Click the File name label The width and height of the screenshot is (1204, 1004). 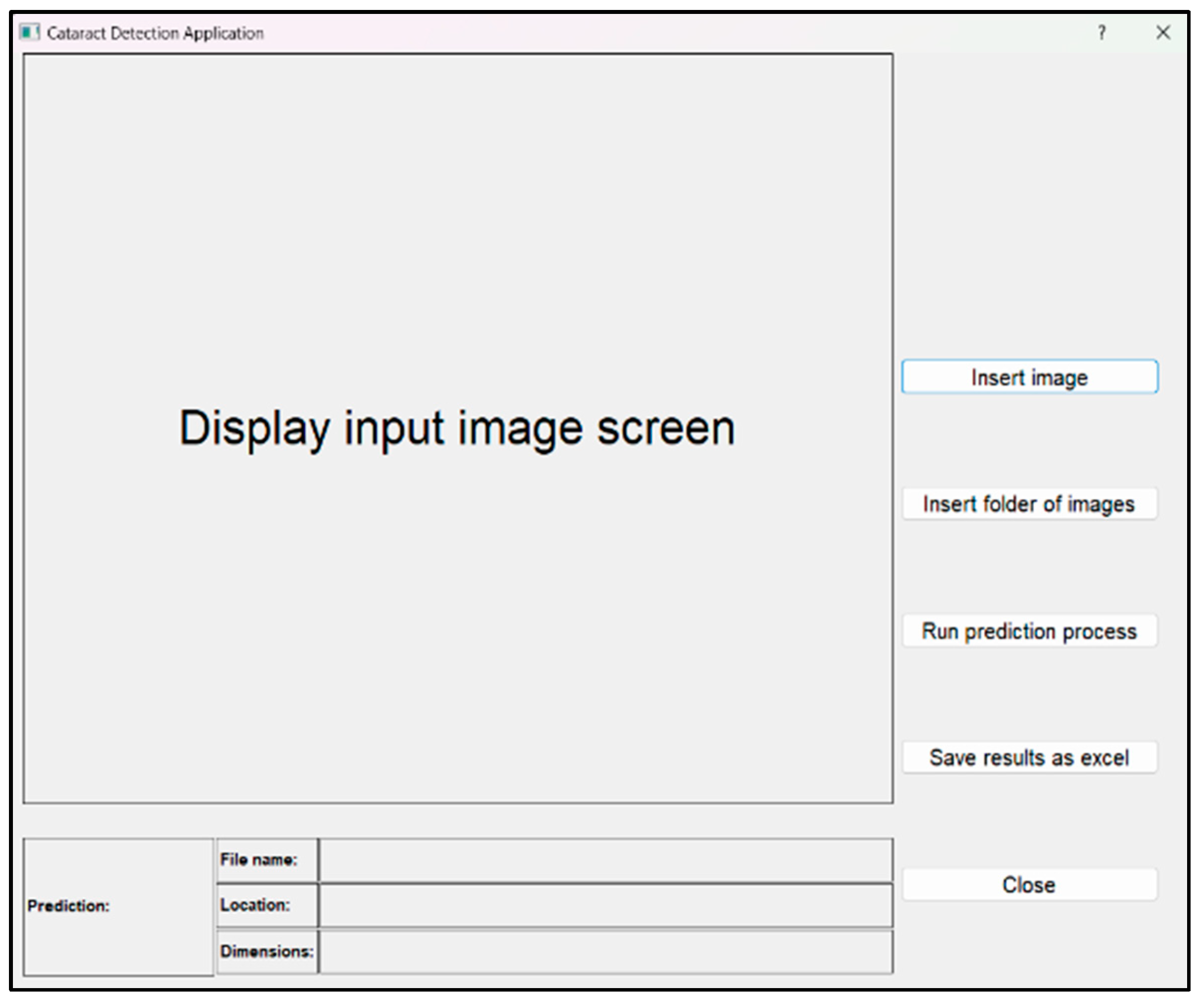[x=258, y=859]
